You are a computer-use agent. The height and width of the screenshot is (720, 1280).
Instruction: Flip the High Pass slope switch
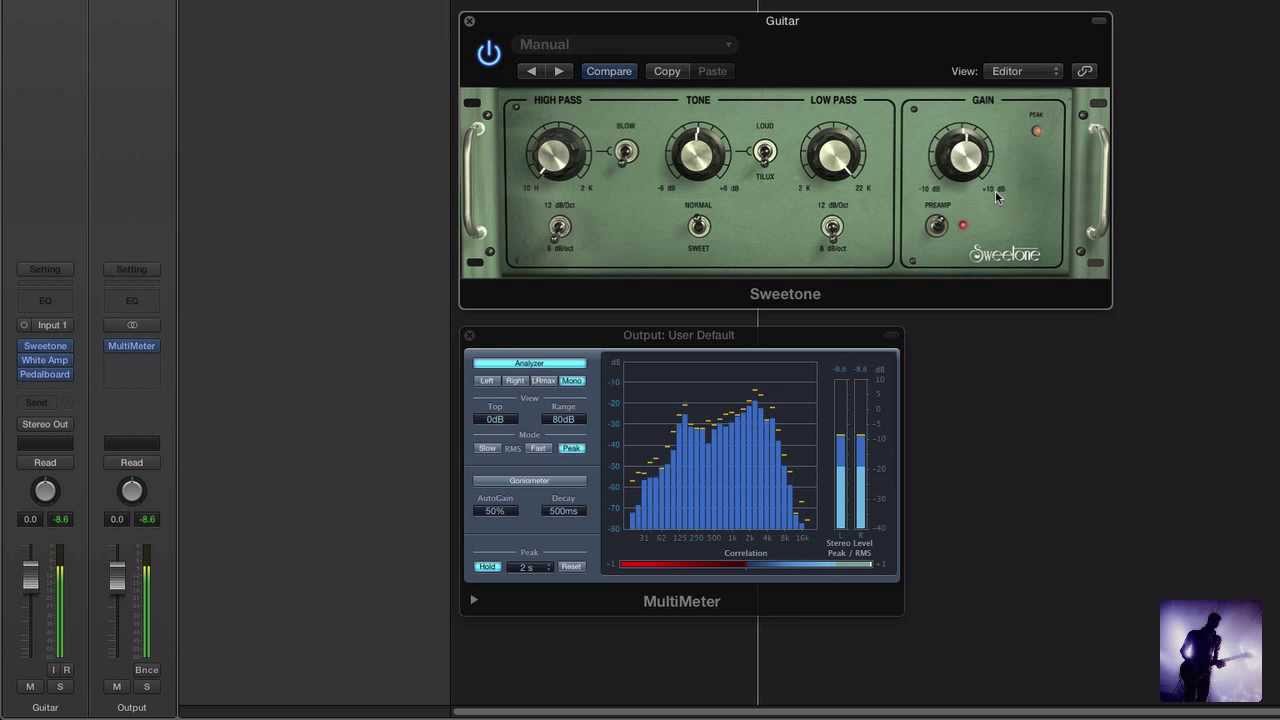click(559, 228)
